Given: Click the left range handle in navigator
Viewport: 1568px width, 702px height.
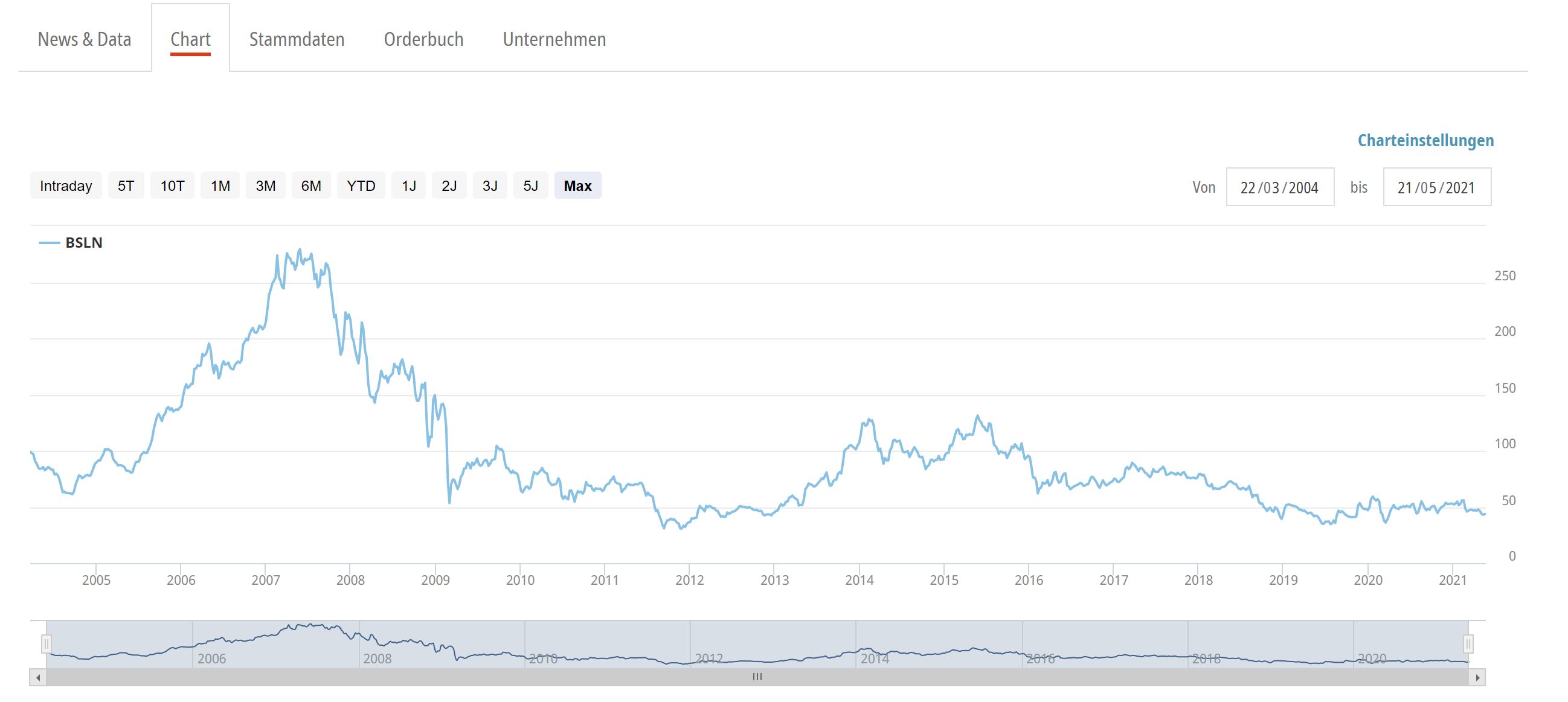Looking at the screenshot, I should 47,643.
